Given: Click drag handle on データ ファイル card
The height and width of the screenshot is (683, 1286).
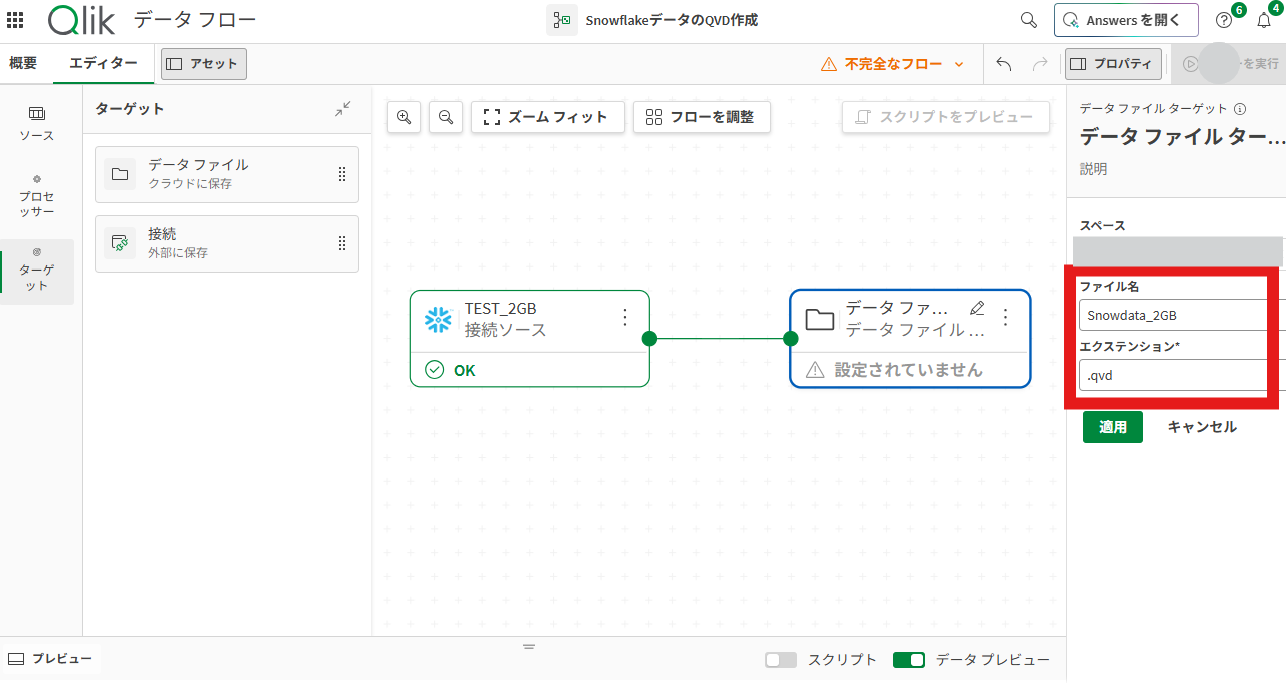Looking at the screenshot, I should point(342,174).
